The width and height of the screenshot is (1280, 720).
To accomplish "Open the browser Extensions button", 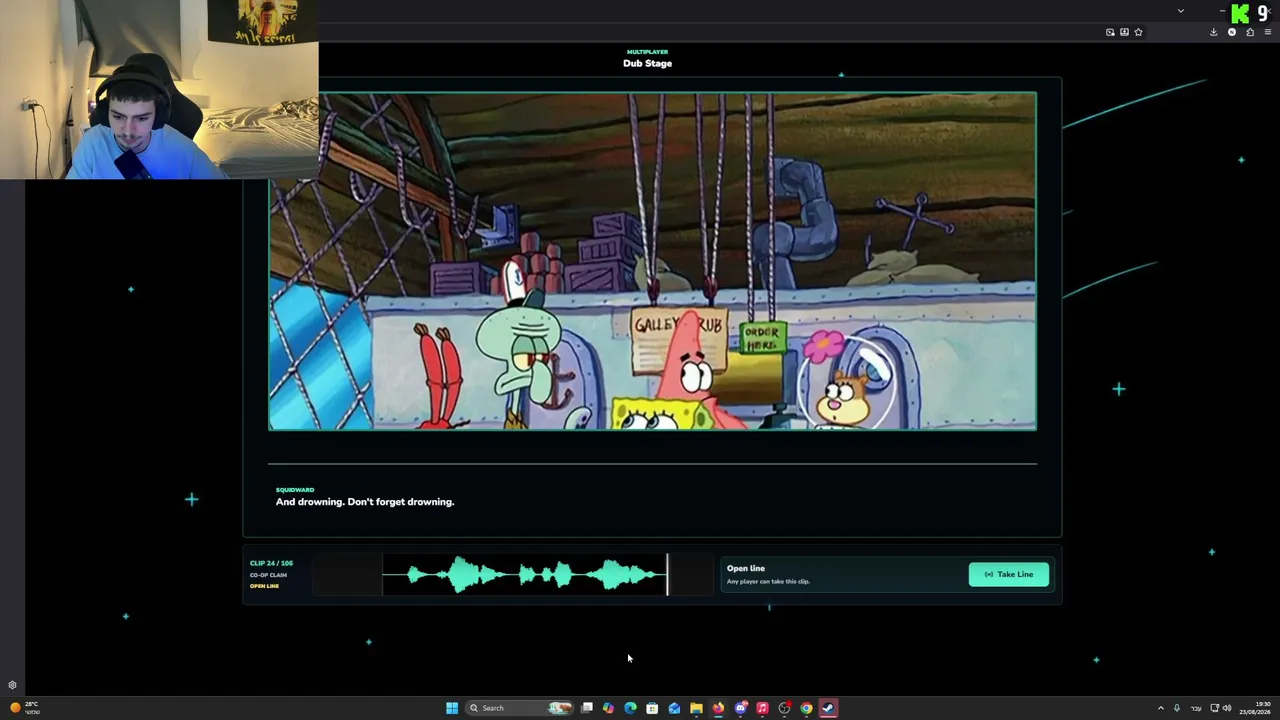I will 1250,32.
